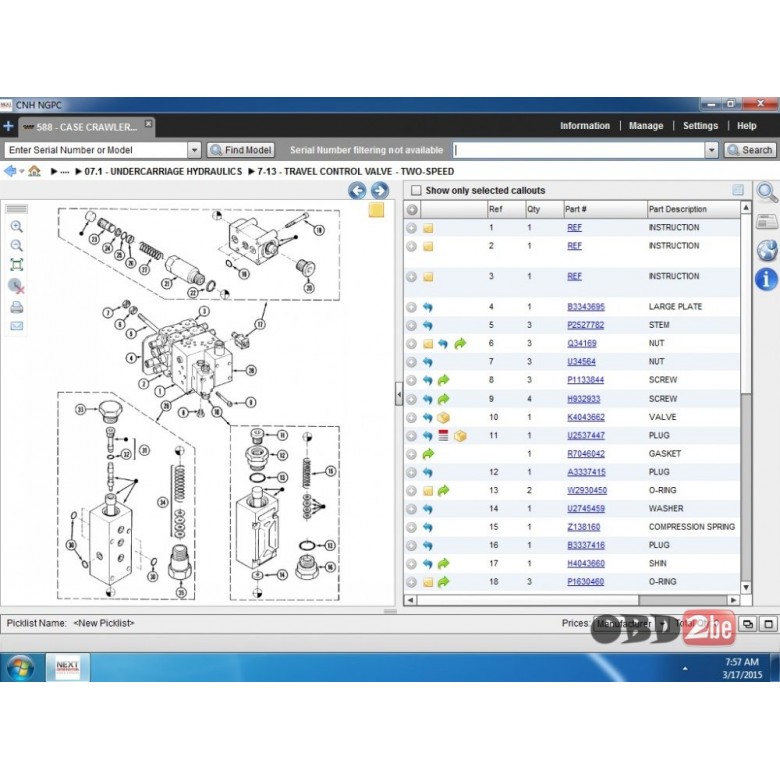This screenshot has height=780, width=780.
Task: Go to next illustration arrow
Action: 380,191
